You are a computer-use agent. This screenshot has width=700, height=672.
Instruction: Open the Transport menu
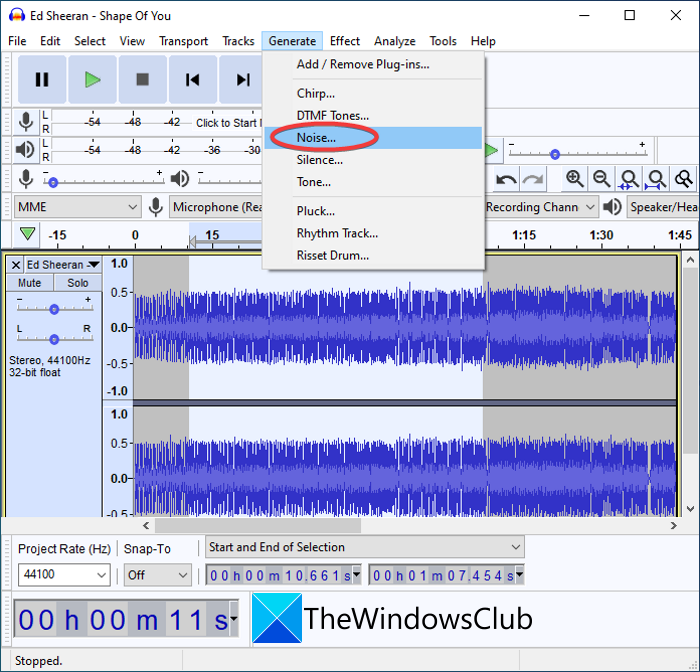point(183,41)
